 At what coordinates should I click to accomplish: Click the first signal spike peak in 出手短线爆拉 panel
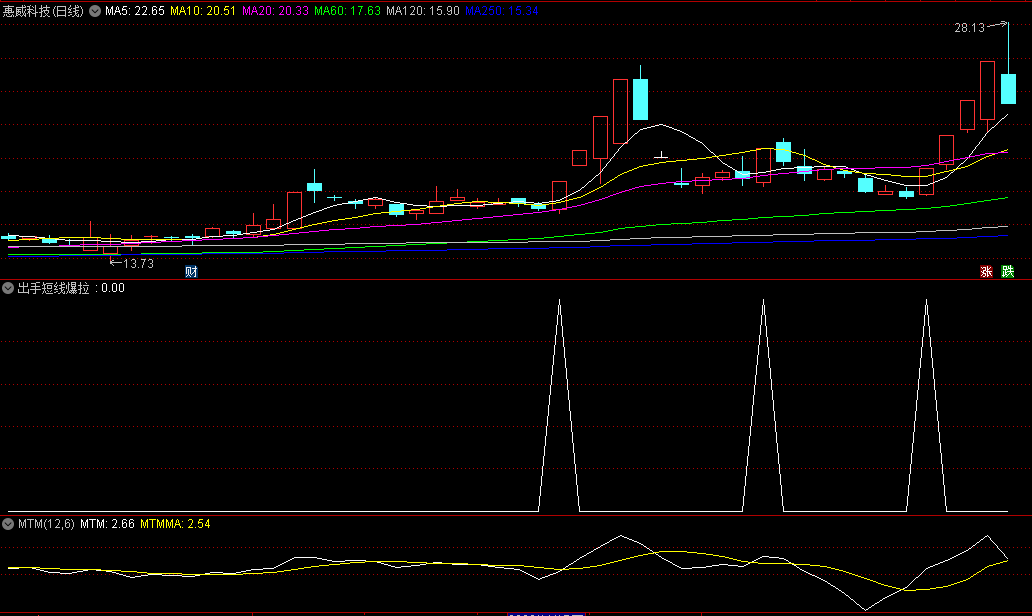pyautogui.click(x=559, y=301)
